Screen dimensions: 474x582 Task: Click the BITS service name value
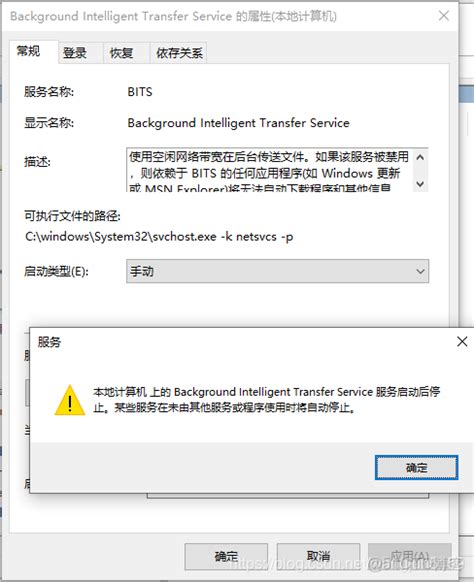point(140,92)
